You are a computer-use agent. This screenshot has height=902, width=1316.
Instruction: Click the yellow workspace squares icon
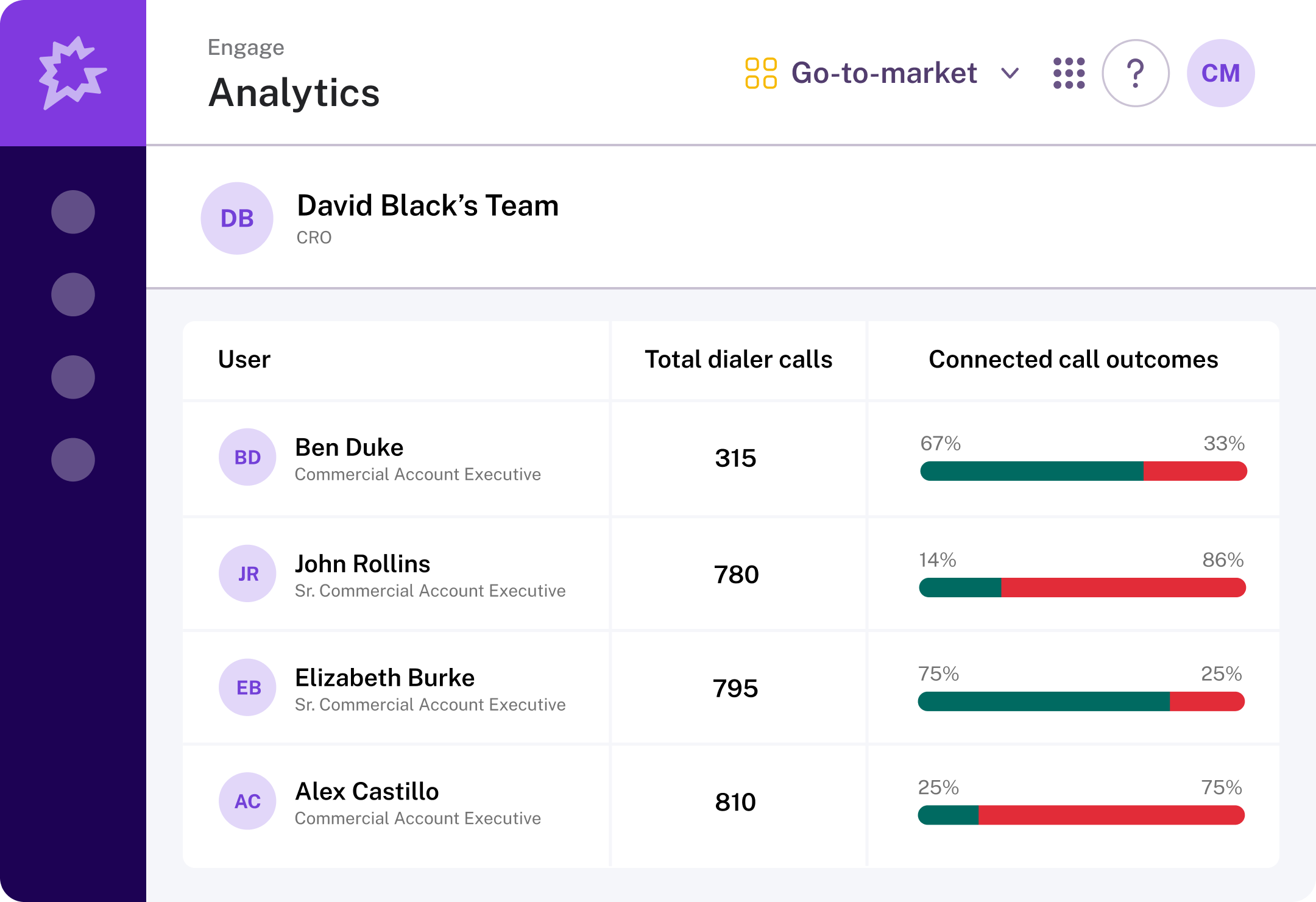[x=761, y=73]
